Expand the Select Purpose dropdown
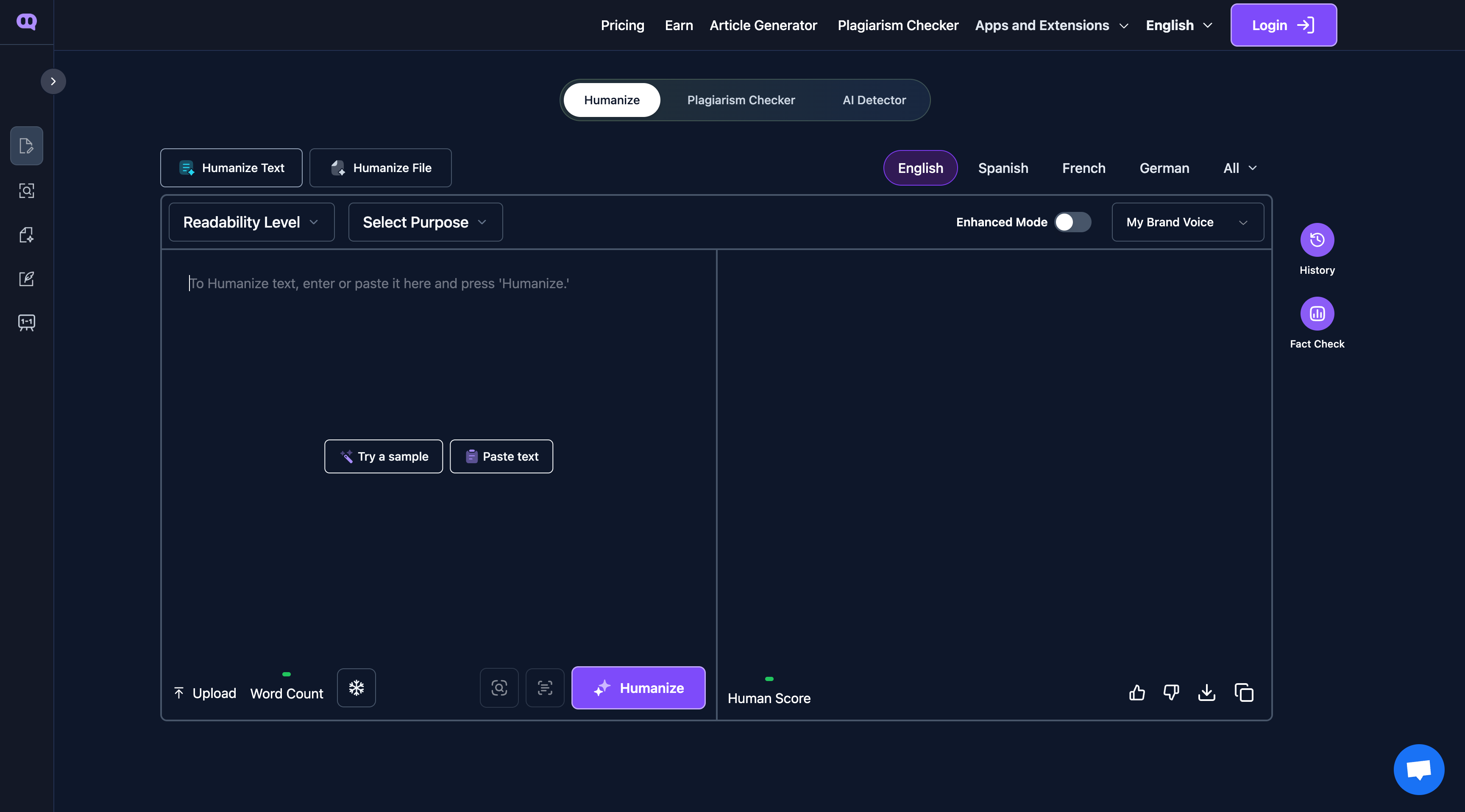This screenshot has width=1465, height=812. tap(425, 222)
